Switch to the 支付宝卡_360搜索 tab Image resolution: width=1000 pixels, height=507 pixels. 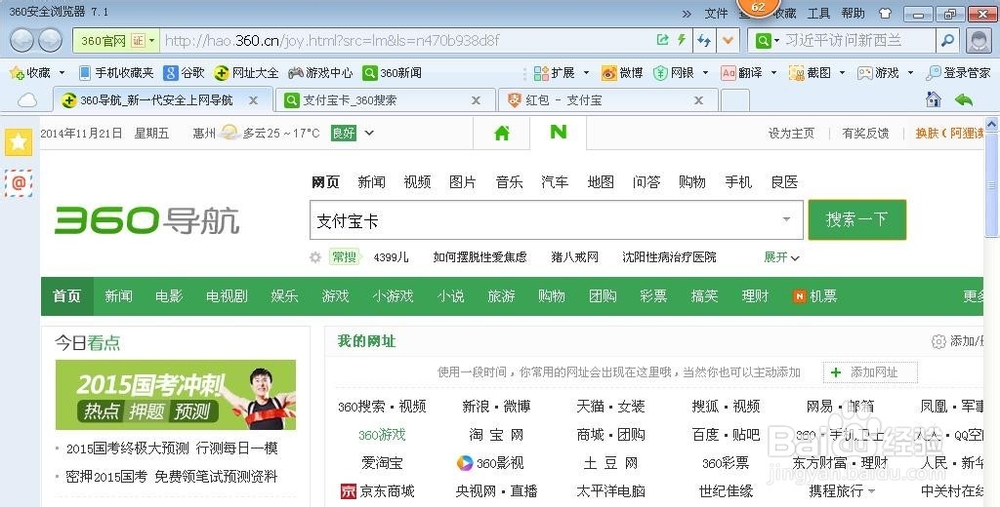point(385,100)
